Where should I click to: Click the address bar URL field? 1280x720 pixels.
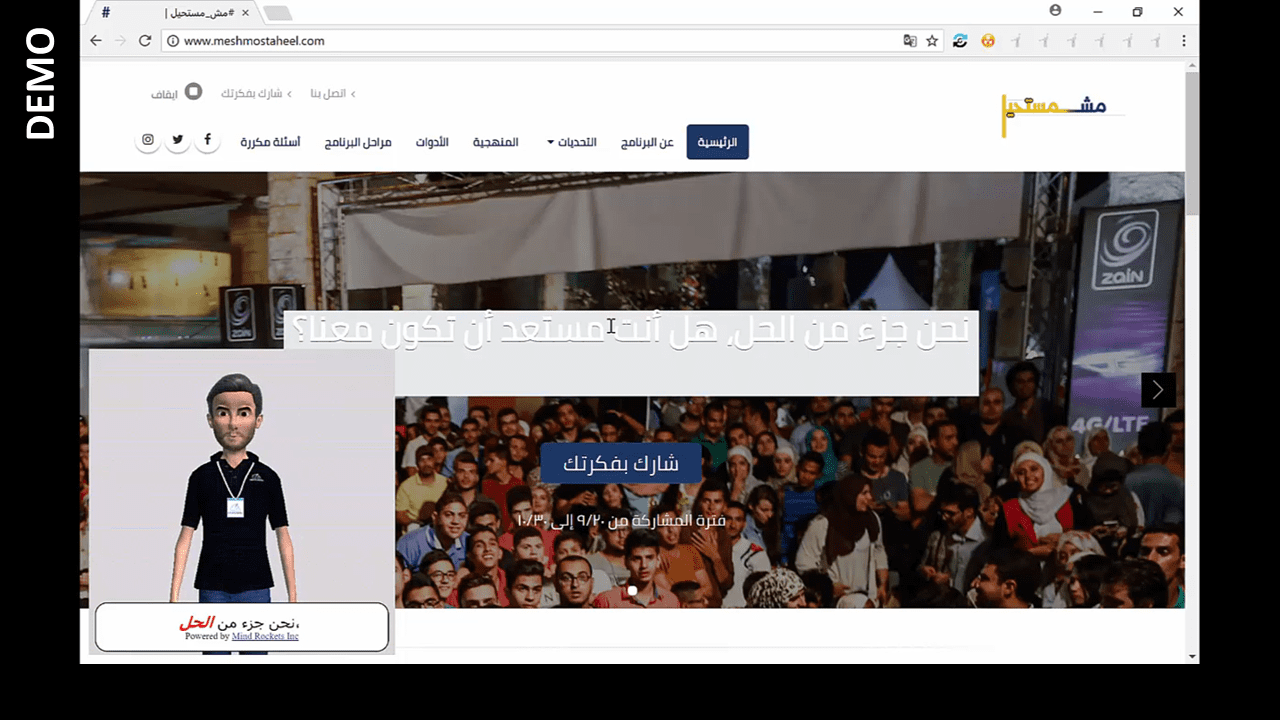click(x=540, y=41)
